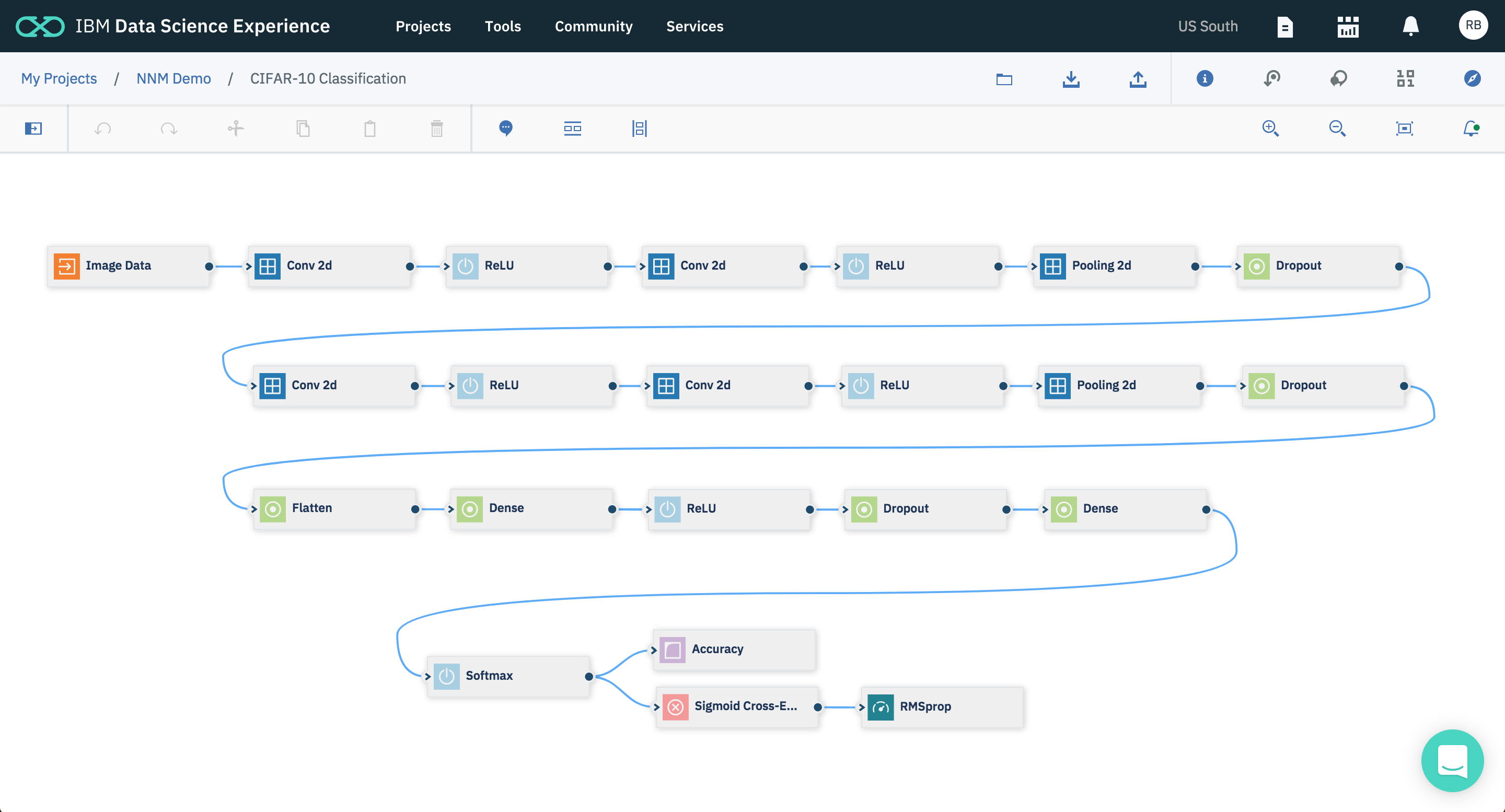Image resolution: width=1505 pixels, height=812 pixels.
Task: Click the trash delete icon
Action: pos(436,129)
